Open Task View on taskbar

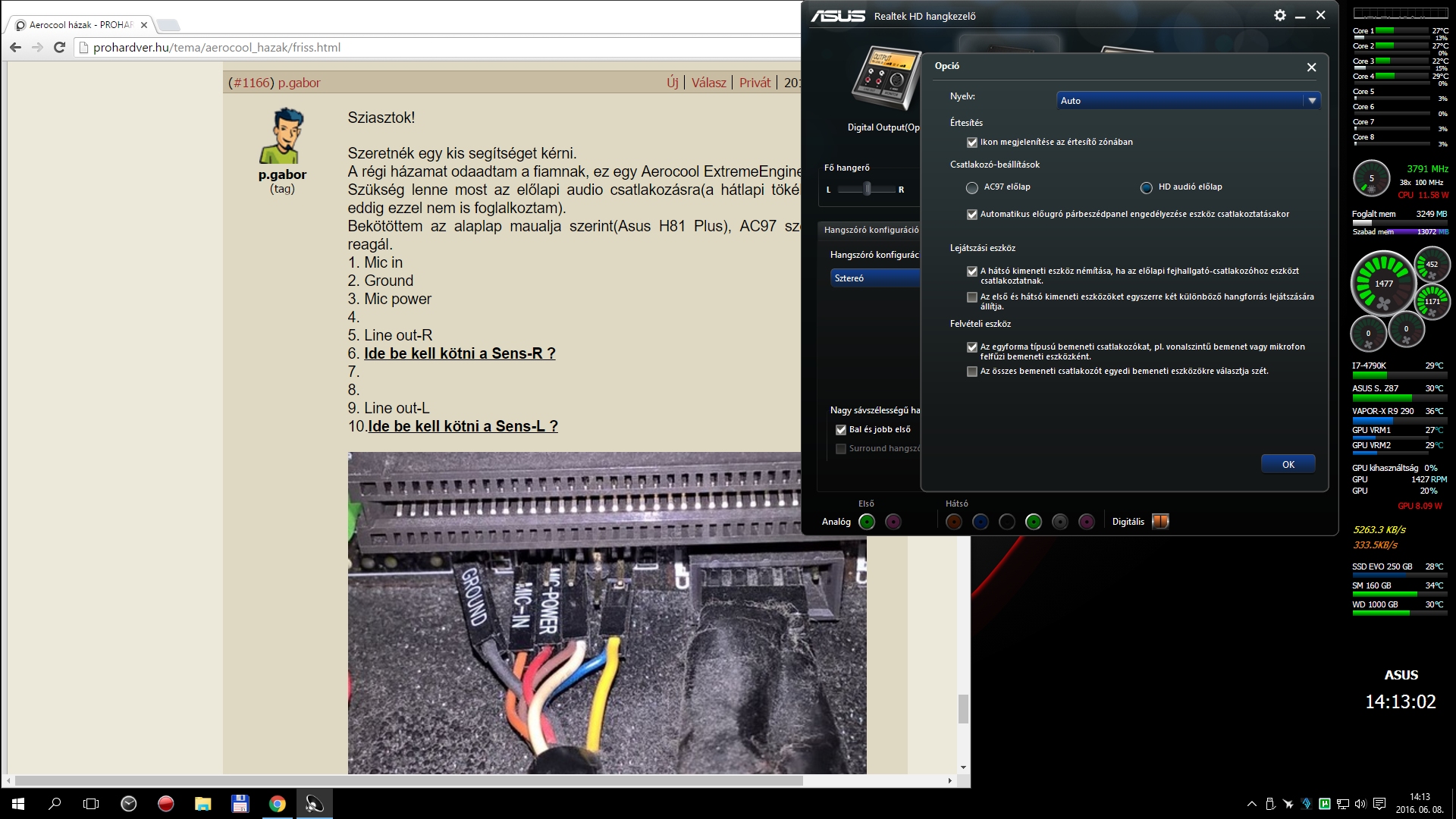click(91, 804)
